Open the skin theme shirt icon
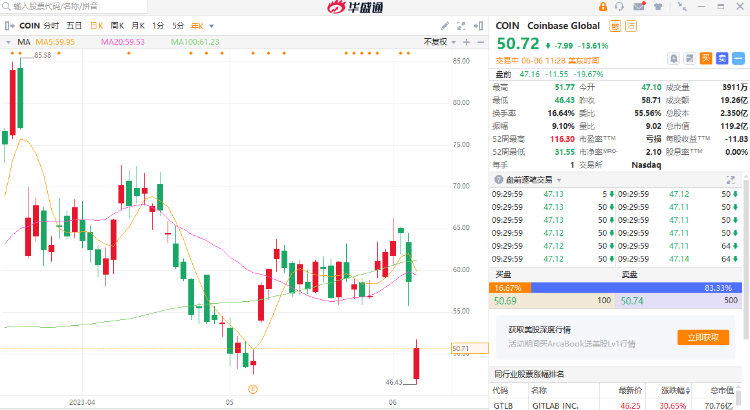 [x=658, y=7]
